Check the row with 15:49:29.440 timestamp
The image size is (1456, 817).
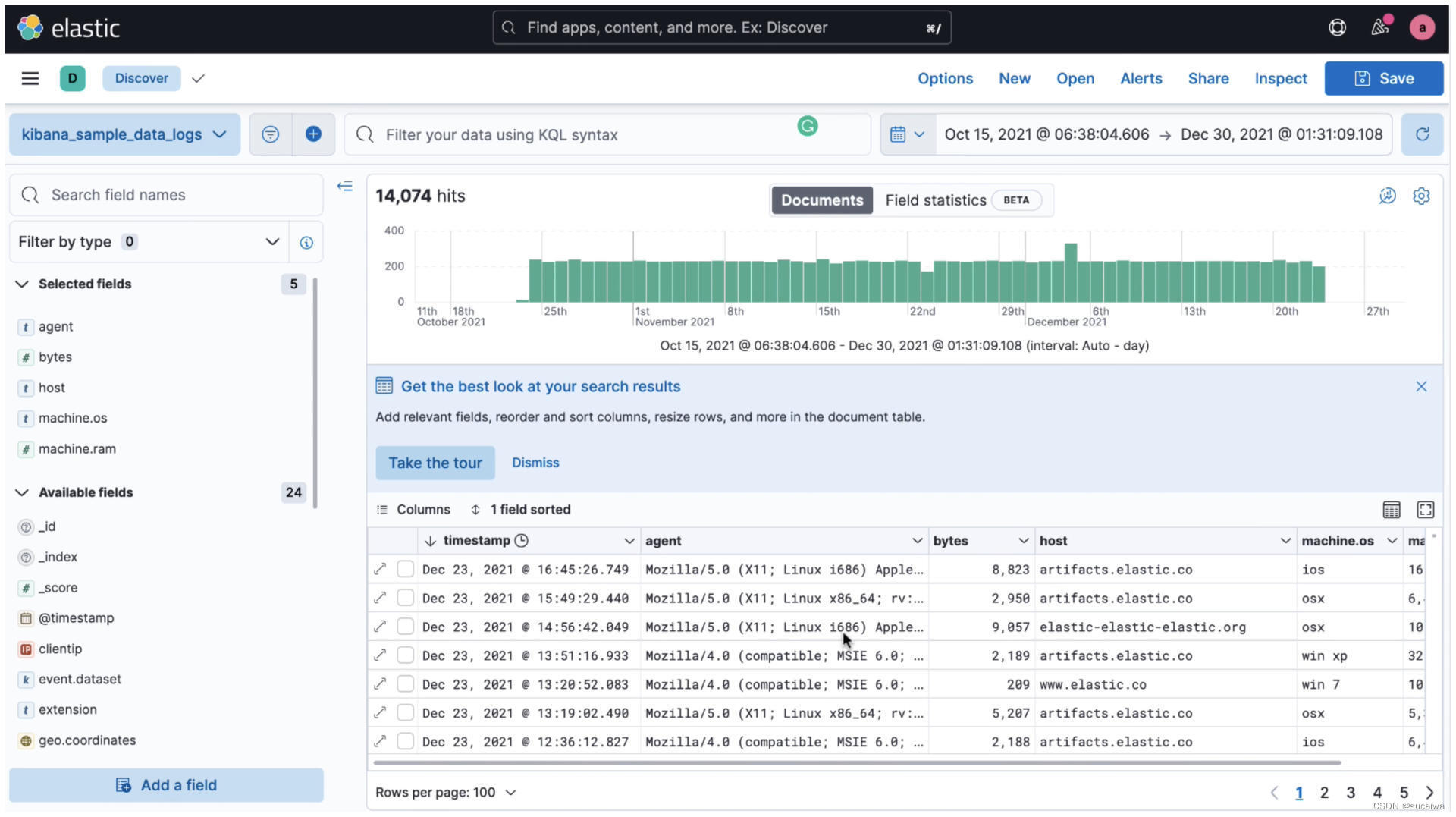click(x=406, y=598)
